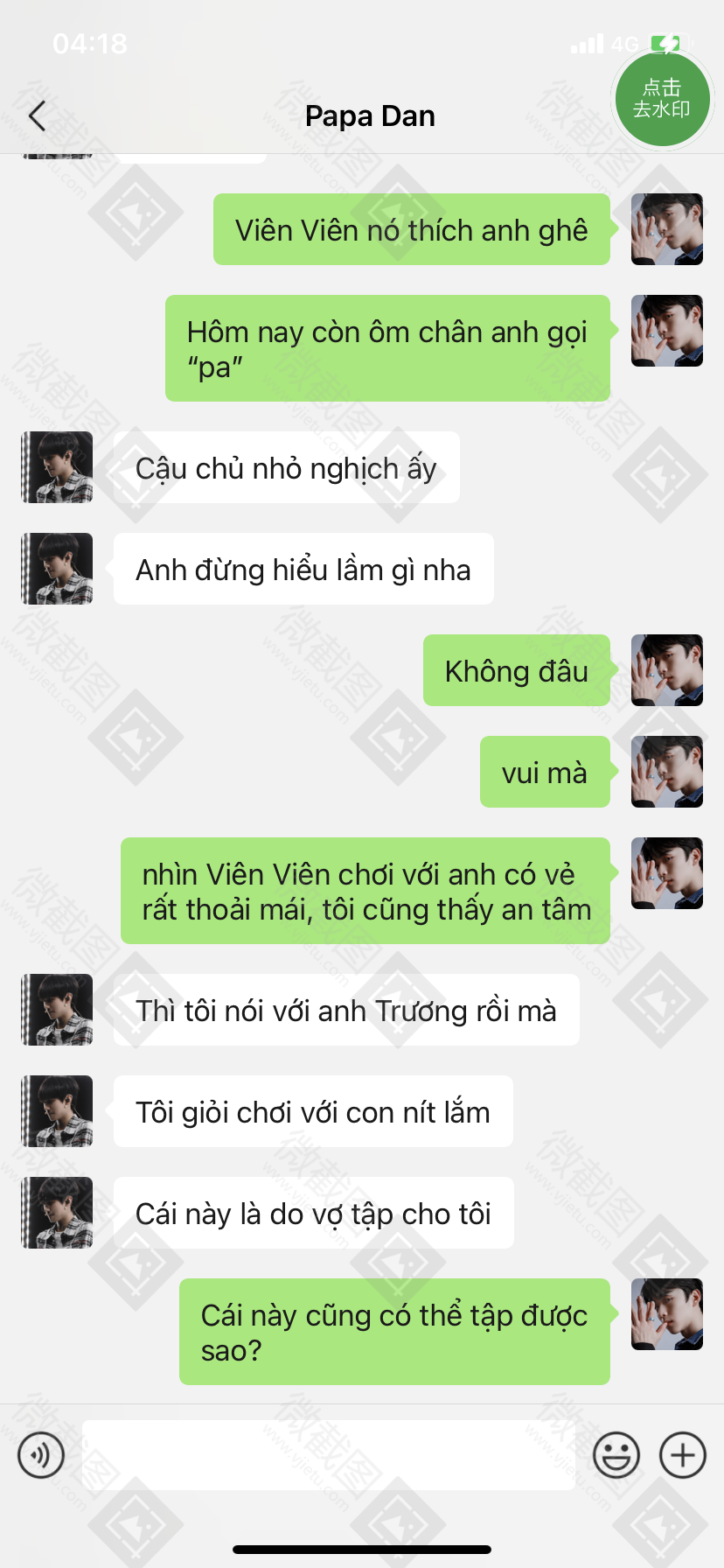Tap the "Thì tôi nói với anh Trương" message

[346, 1010]
